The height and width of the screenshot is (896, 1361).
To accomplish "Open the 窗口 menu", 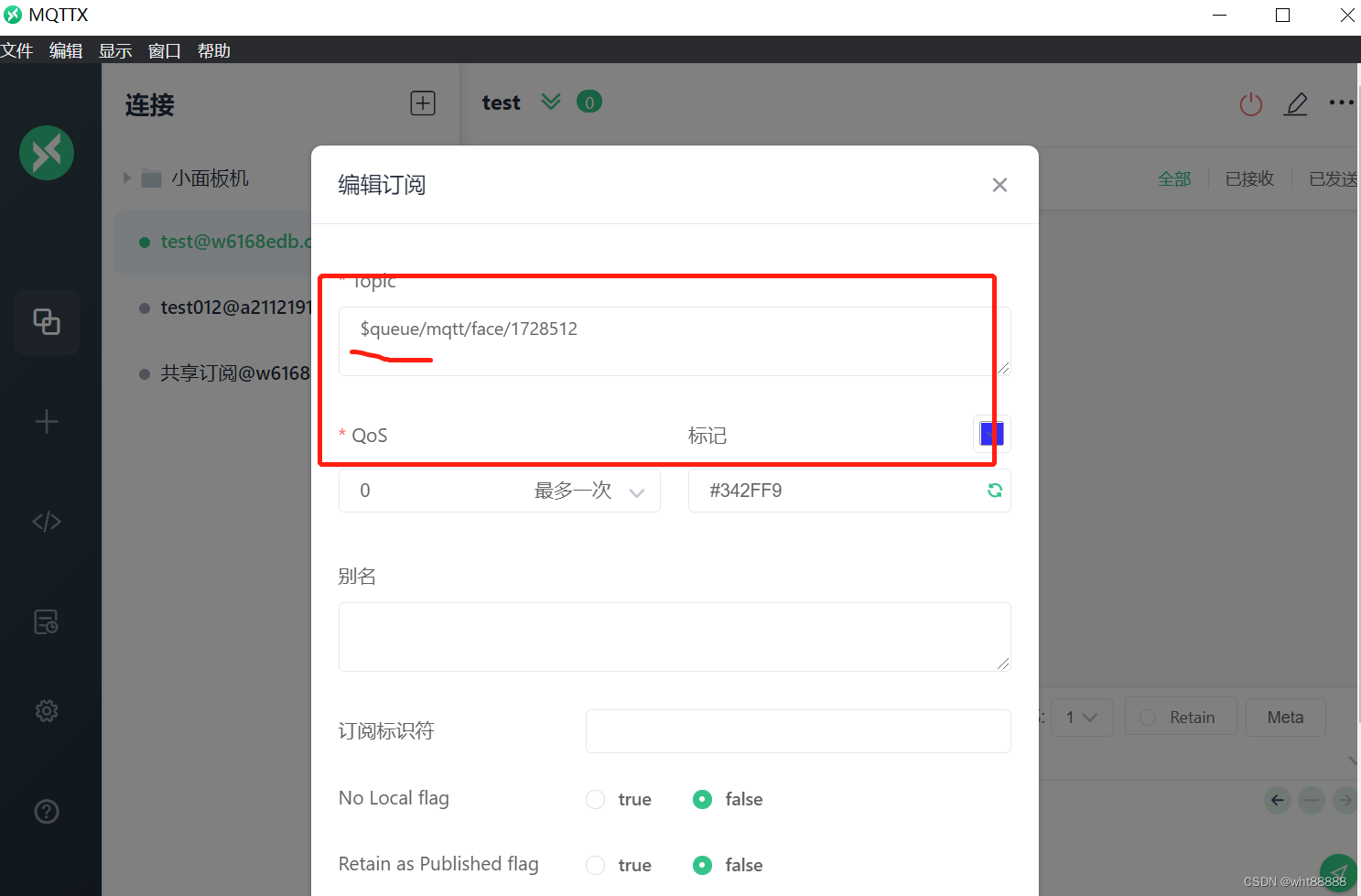I will click(x=165, y=51).
